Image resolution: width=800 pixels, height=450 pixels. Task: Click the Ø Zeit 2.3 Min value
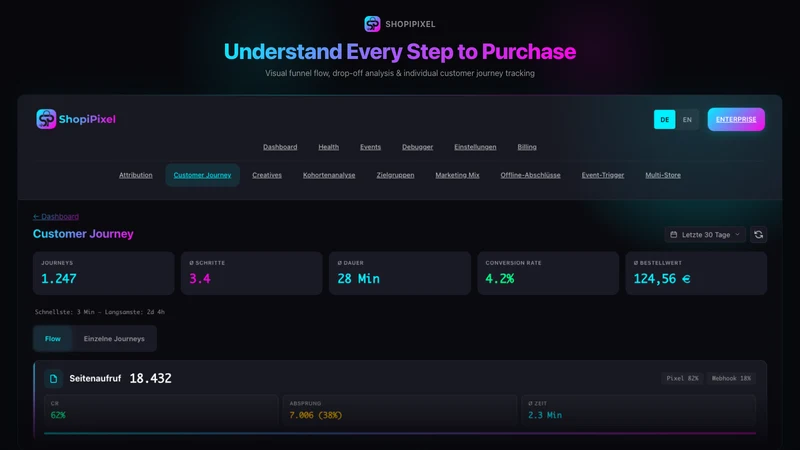click(x=545, y=415)
